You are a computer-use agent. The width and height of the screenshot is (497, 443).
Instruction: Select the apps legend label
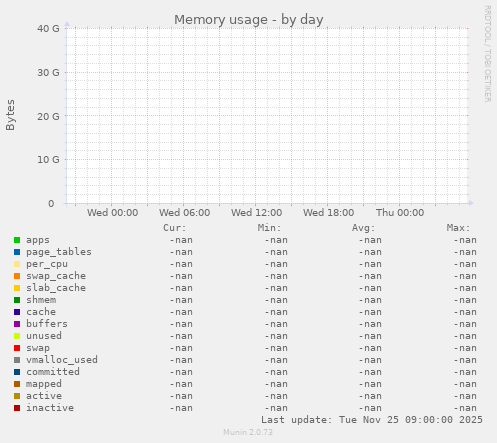(38, 240)
